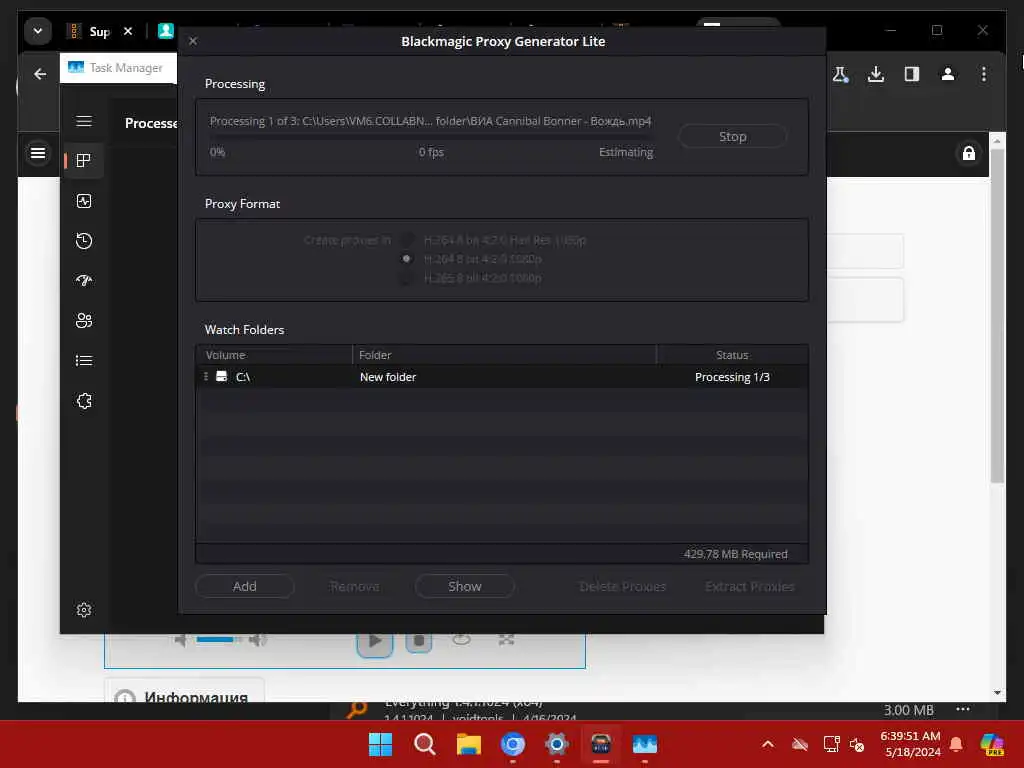Screen dimensions: 1024x768
Task: Show the selected watch folder
Action: [x=464, y=586]
